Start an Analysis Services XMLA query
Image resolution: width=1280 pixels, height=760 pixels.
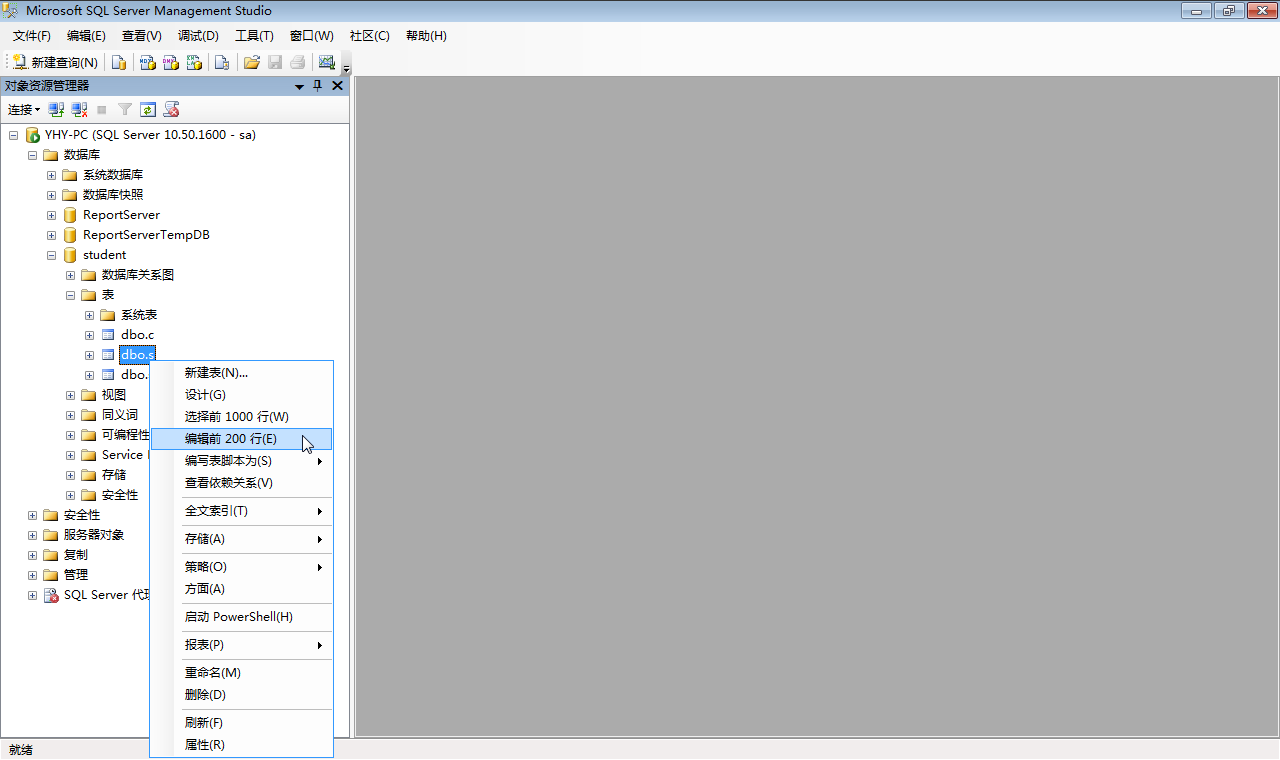[x=195, y=62]
